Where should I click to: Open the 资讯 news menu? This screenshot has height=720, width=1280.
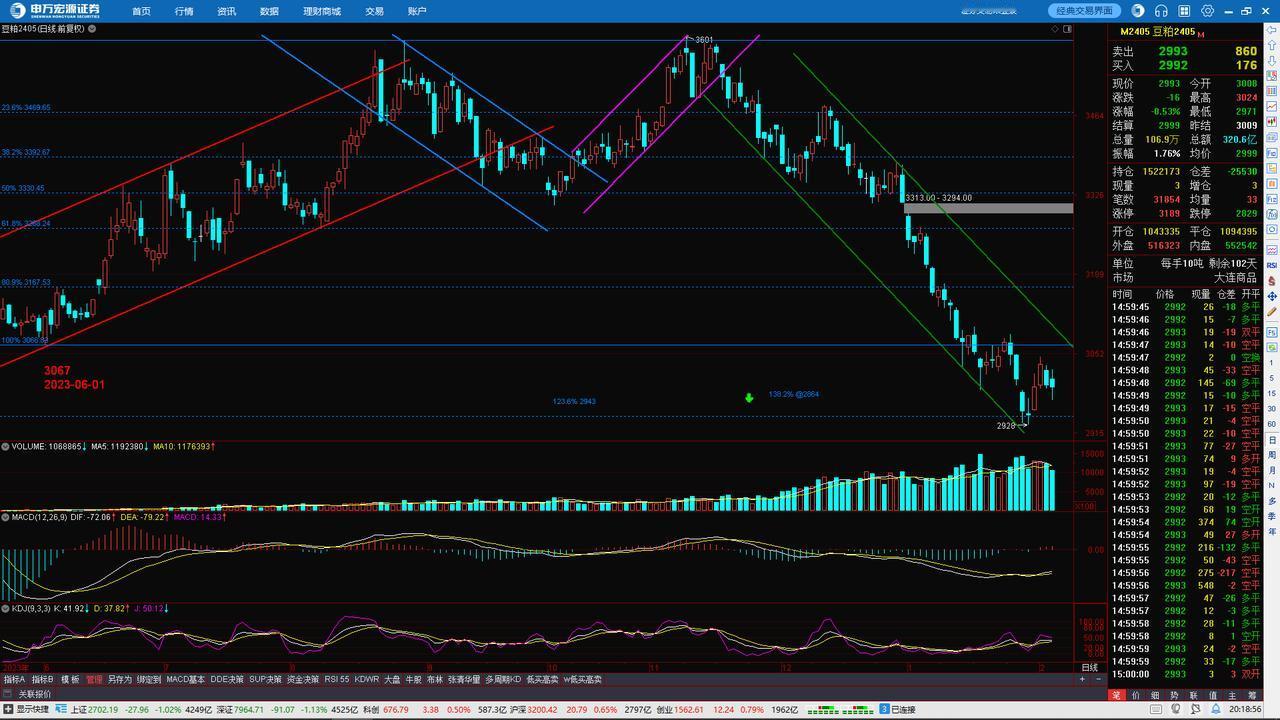coord(227,11)
